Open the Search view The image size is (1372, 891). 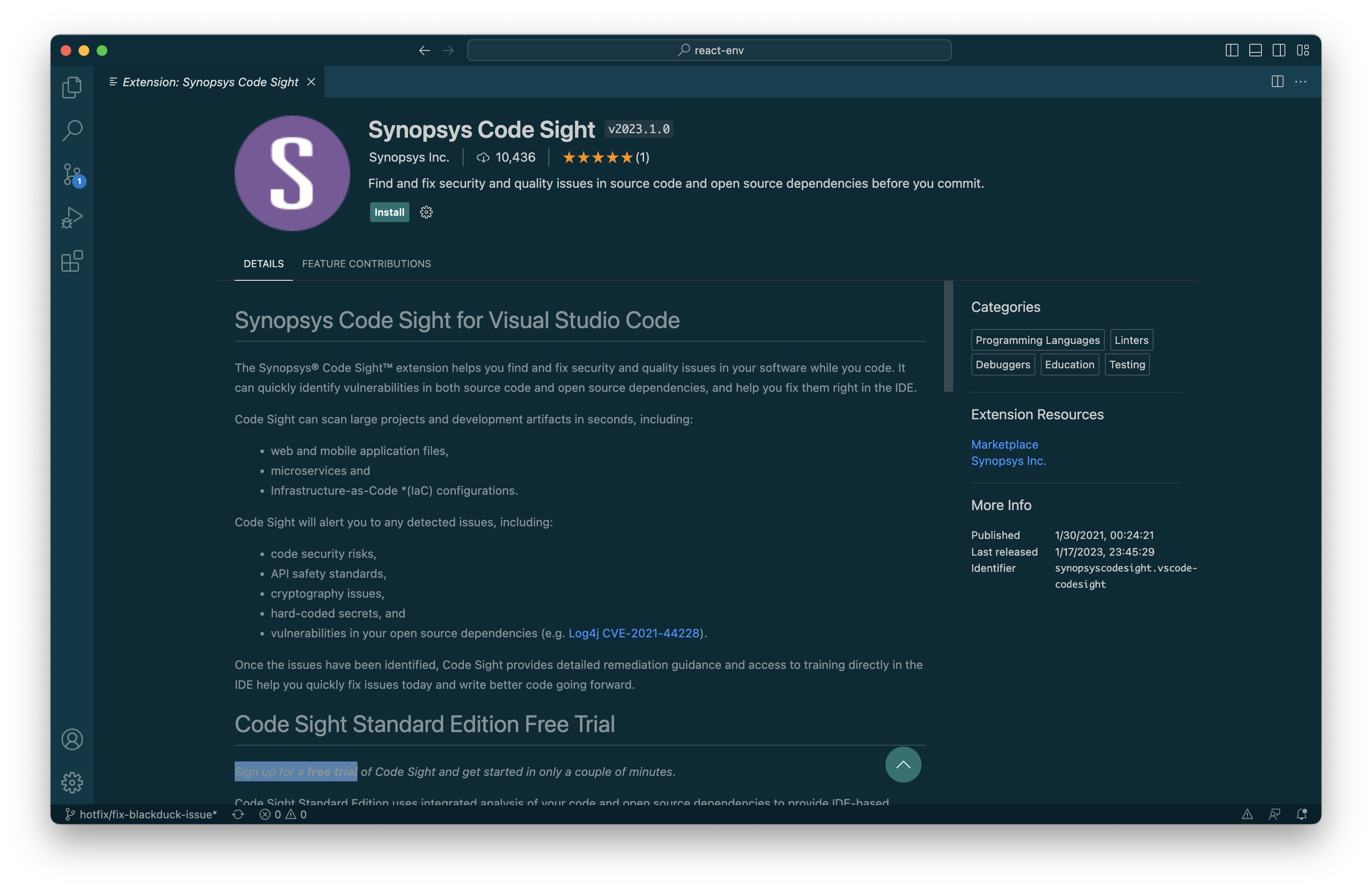tap(71, 131)
